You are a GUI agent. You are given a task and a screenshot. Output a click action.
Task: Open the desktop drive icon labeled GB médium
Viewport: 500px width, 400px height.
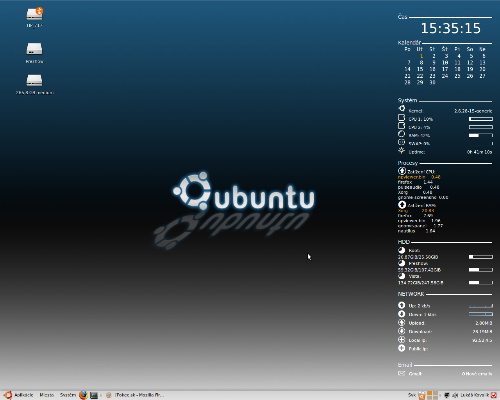pyautogui.click(x=34, y=80)
